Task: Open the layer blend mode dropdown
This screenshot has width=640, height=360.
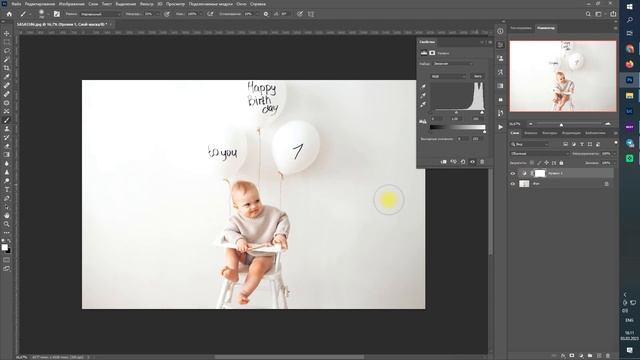Action: (539, 153)
